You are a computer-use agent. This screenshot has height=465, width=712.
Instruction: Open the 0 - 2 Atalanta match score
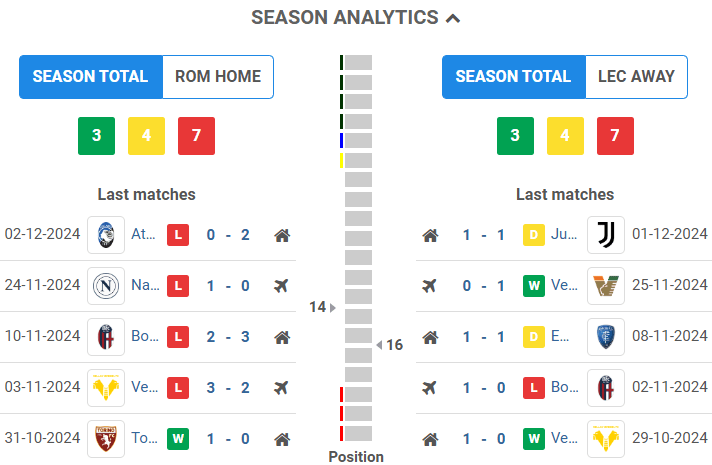228,235
